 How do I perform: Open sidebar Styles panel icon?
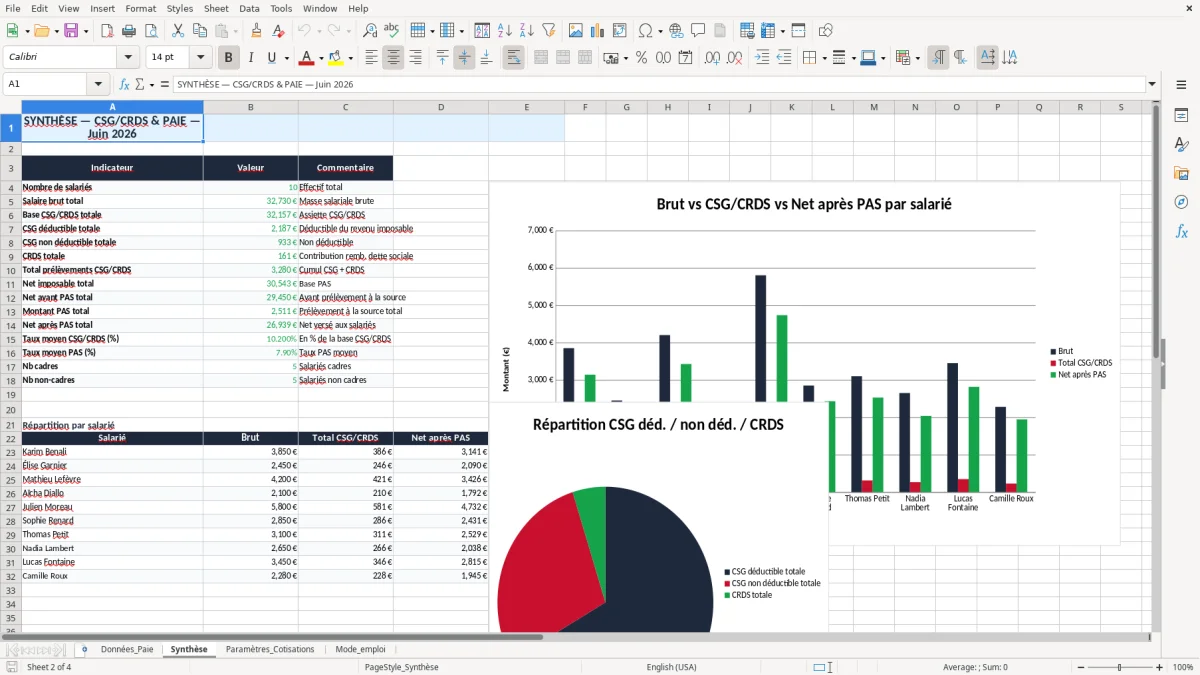1181,145
